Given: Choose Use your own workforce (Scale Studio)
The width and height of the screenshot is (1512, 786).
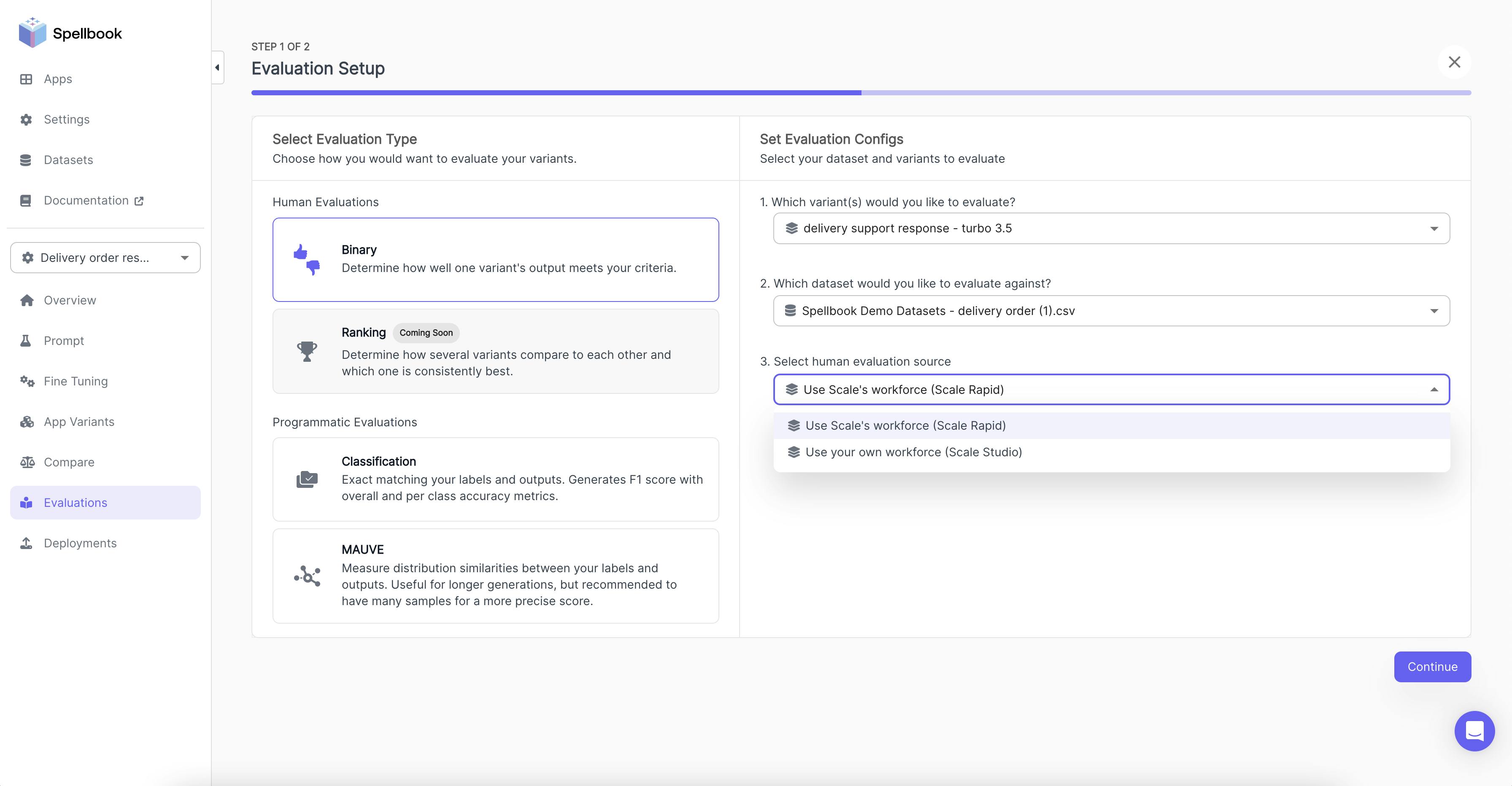Looking at the screenshot, I should tap(913, 452).
